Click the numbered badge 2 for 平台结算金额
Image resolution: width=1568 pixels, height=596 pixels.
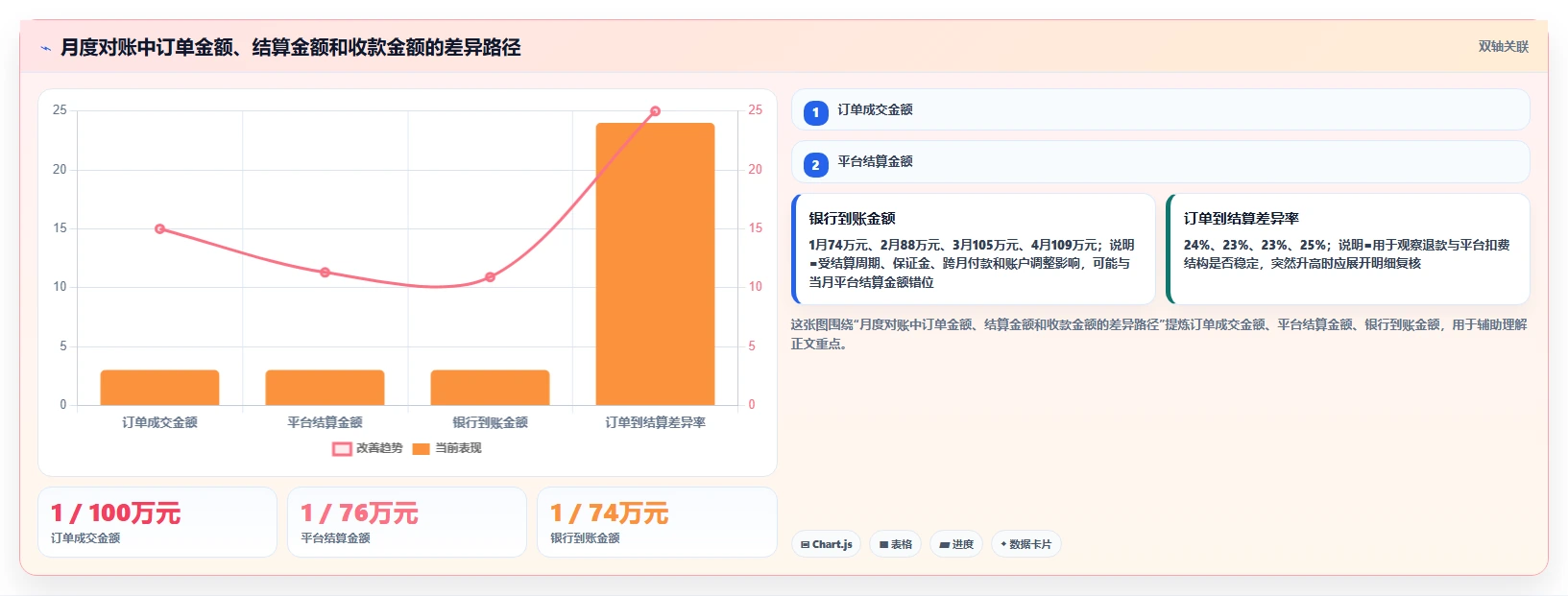click(815, 165)
